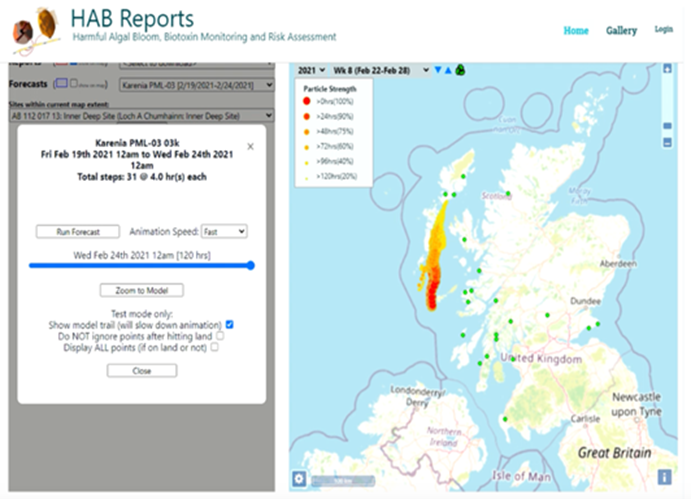
Task: Click the map zoom-in plus button
Action: (668, 70)
